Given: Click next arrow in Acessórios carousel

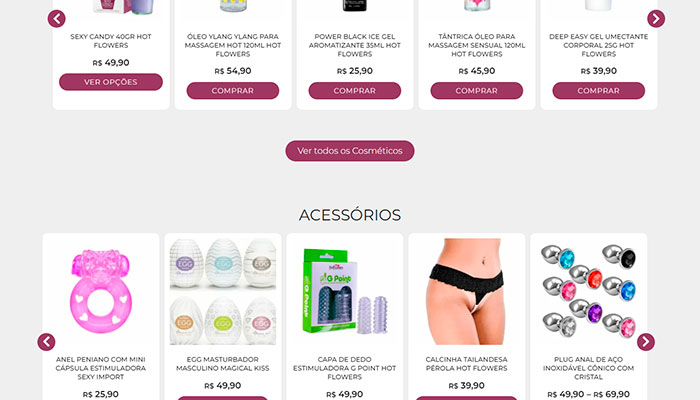Looking at the screenshot, I should (x=646, y=342).
